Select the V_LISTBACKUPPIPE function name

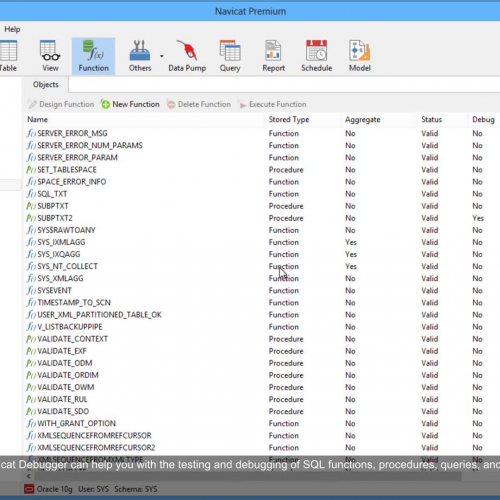70,327
